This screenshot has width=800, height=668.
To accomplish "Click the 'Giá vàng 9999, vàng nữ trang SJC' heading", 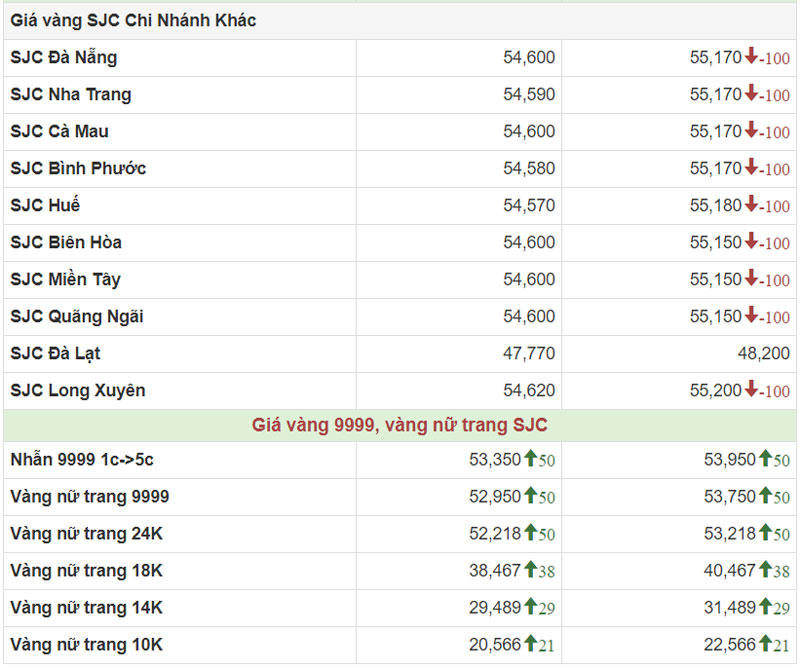I will coord(399,425).
